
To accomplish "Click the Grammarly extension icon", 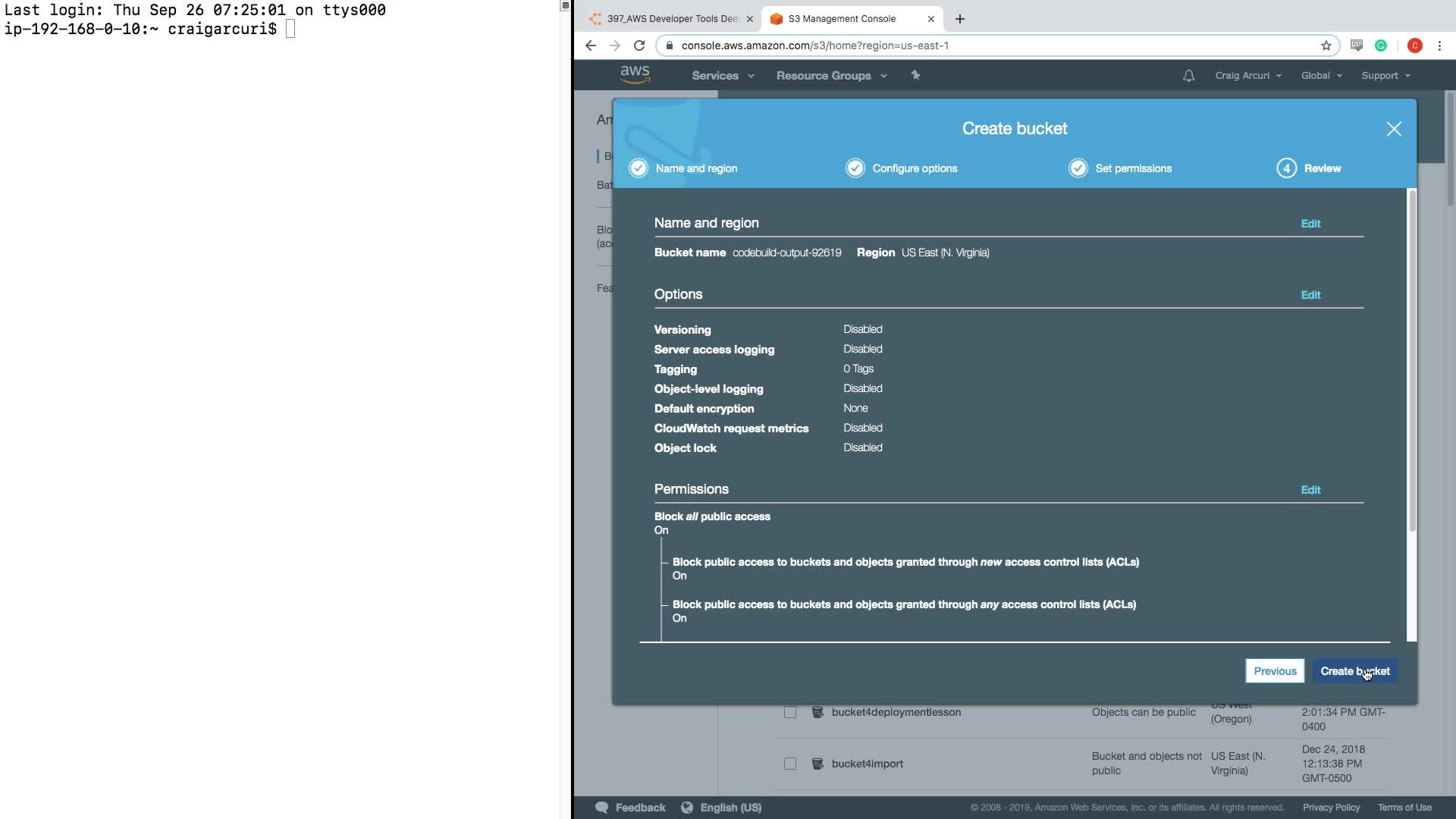I will [x=1381, y=45].
